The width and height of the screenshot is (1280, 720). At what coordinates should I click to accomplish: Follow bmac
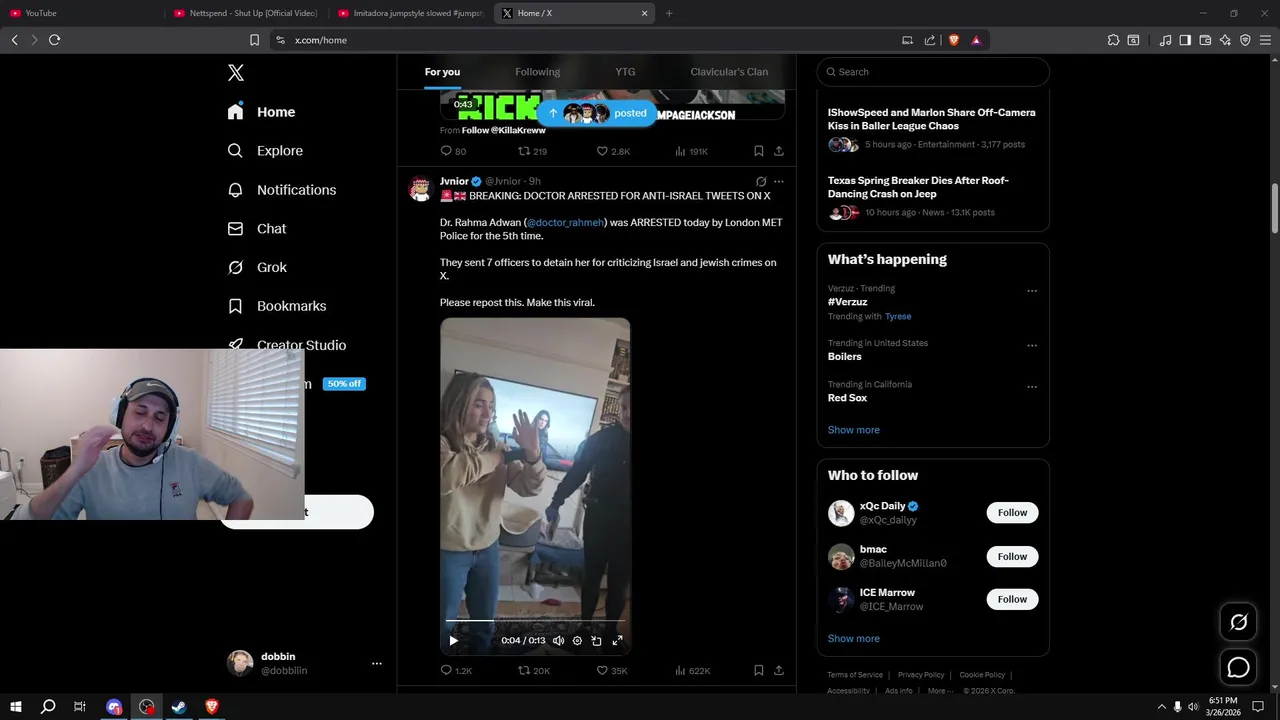click(x=1012, y=557)
